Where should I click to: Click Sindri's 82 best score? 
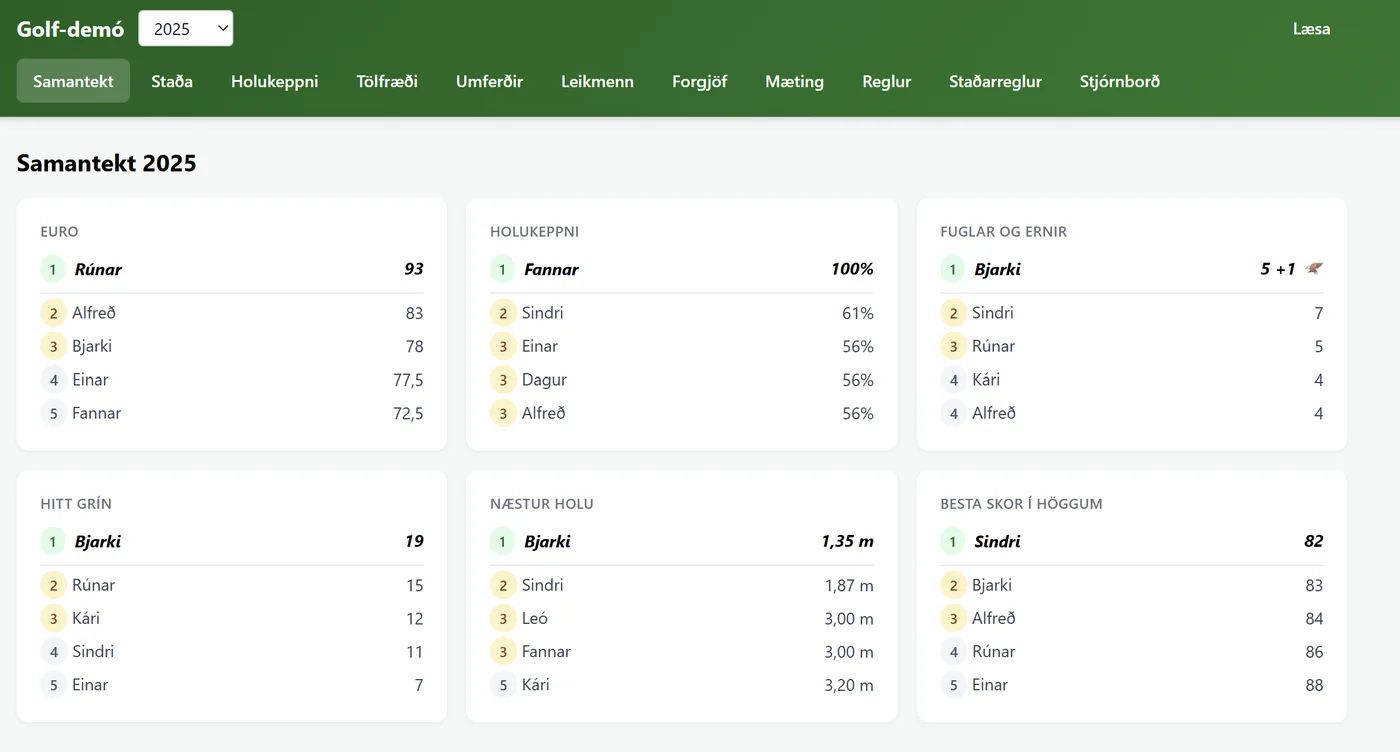click(x=1314, y=541)
